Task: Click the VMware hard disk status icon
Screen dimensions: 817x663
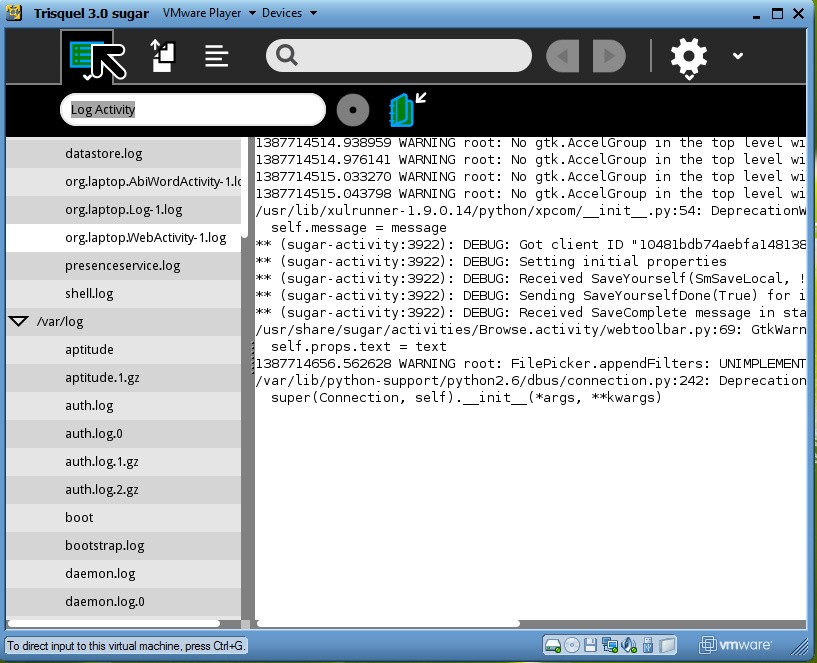Action: (x=552, y=645)
